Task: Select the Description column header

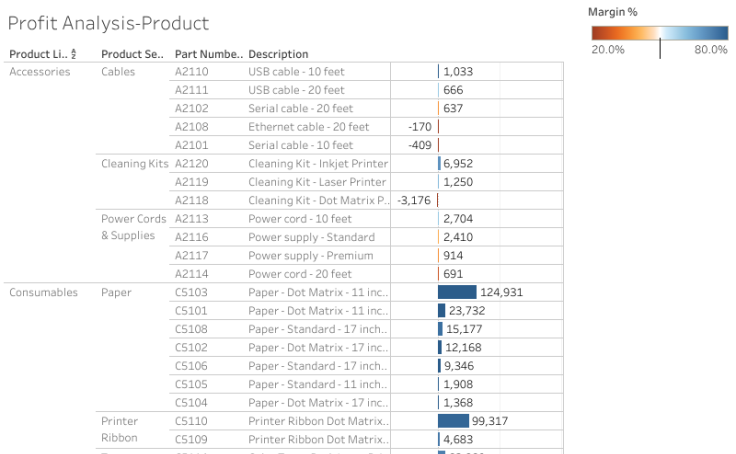Action: (278, 54)
